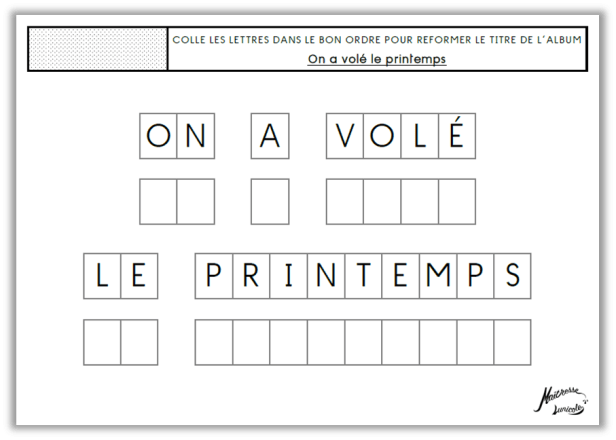616x440 pixels.
Task: Click the empty box under the L of LE
Action: (102, 341)
